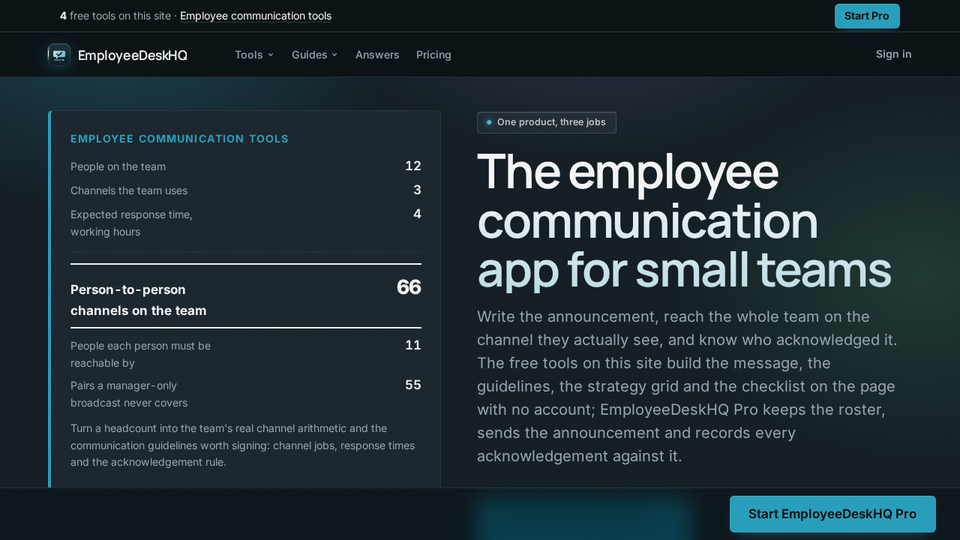Click 'People each person must be reachable by' label
This screenshot has height=540, width=960.
coord(140,354)
